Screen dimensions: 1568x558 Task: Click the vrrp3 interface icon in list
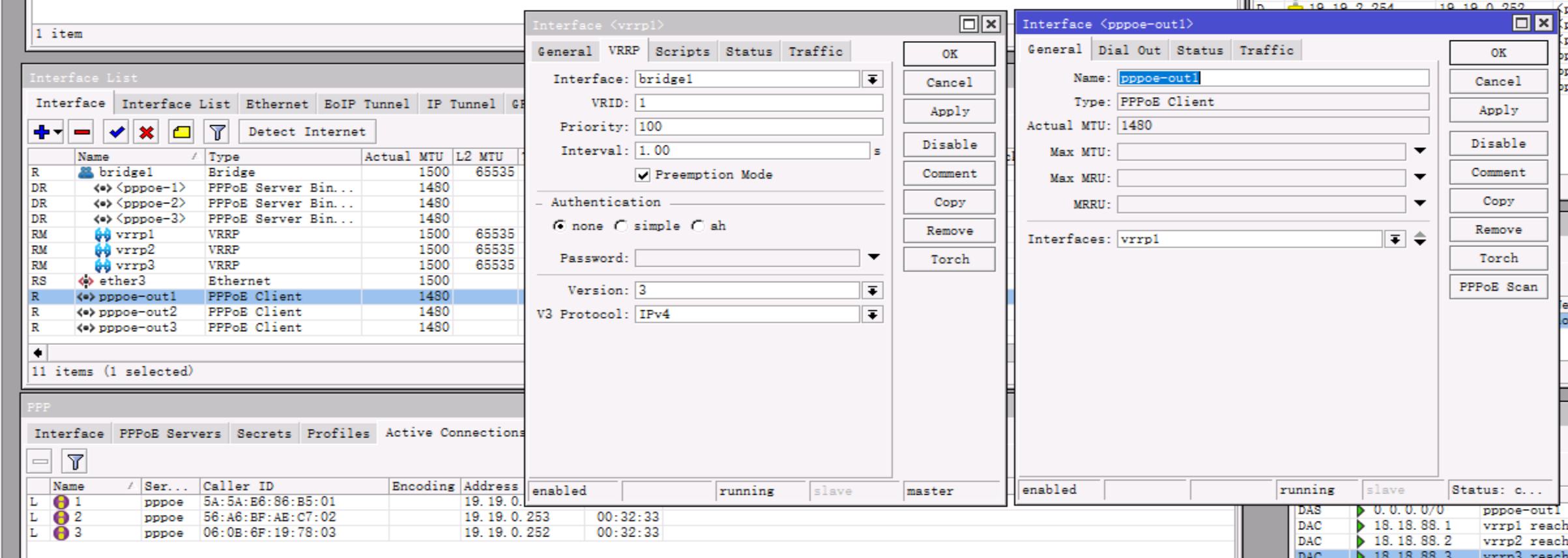[x=102, y=265]
